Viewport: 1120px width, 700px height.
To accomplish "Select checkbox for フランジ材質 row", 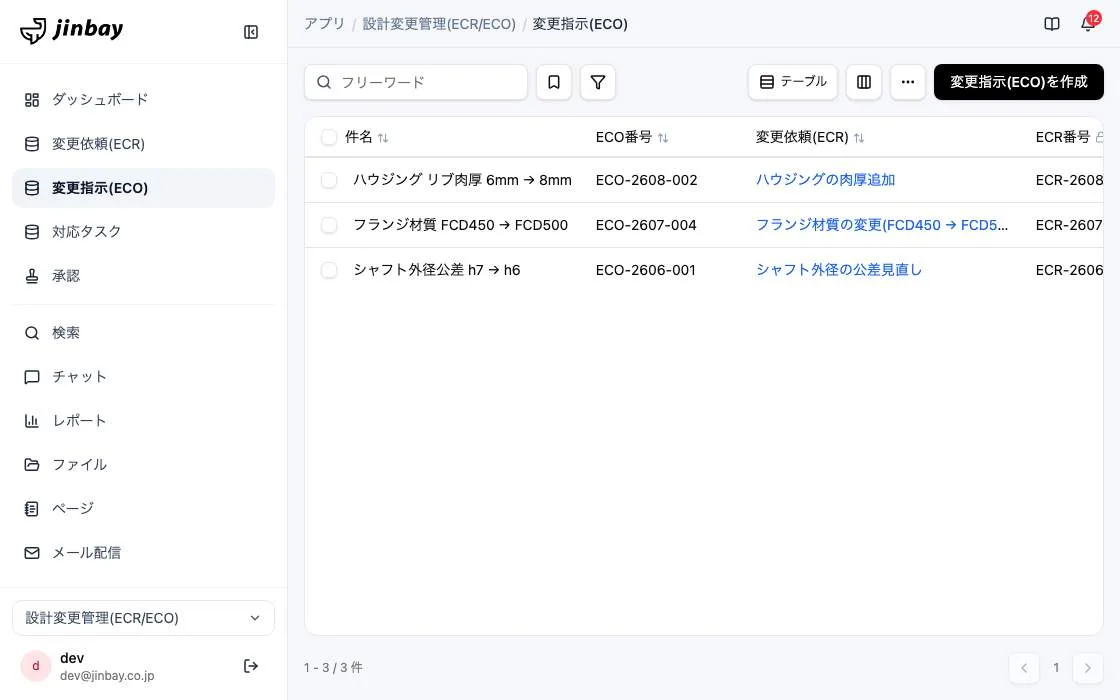I will click(329, 225).
